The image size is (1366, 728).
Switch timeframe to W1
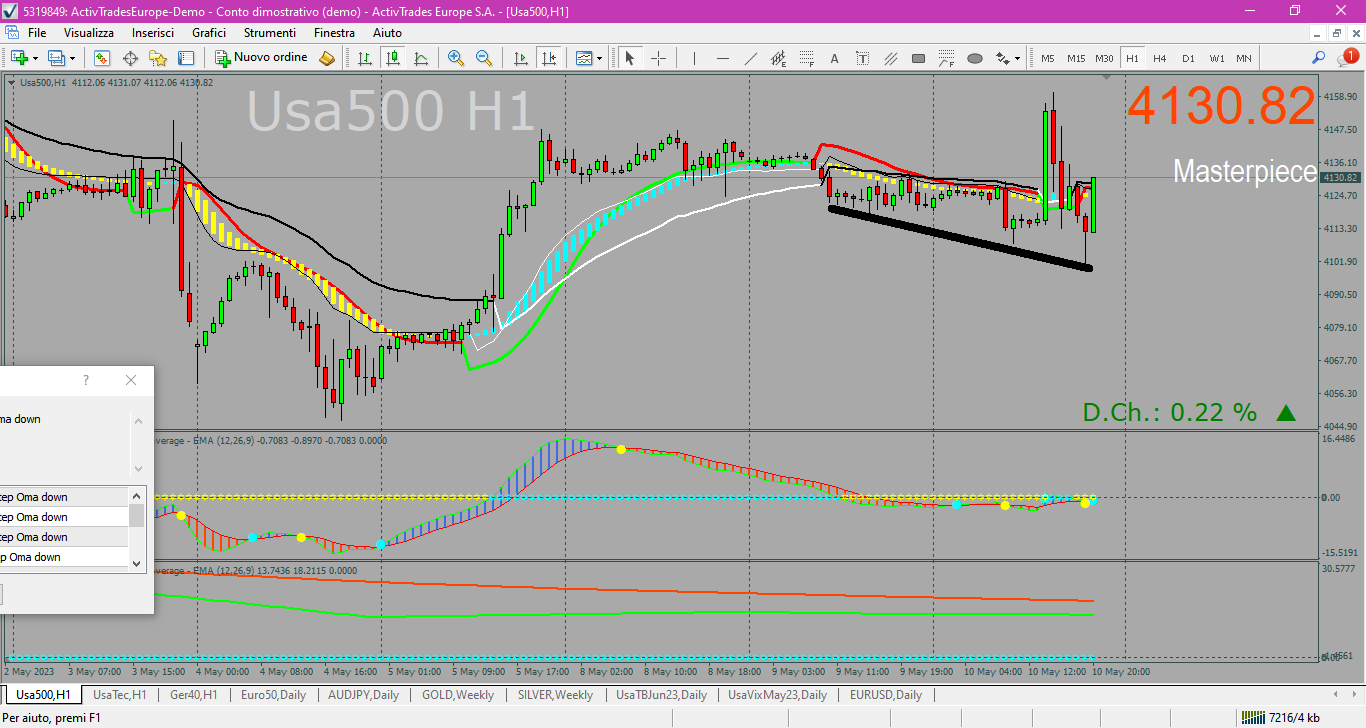point(1216,58)
